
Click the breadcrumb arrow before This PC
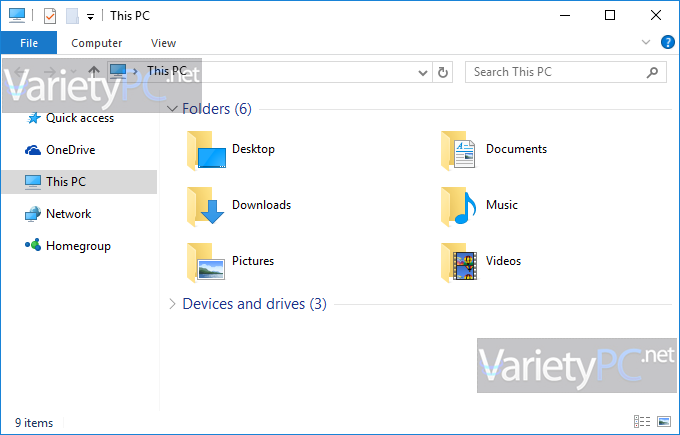(x=136, y=72)
